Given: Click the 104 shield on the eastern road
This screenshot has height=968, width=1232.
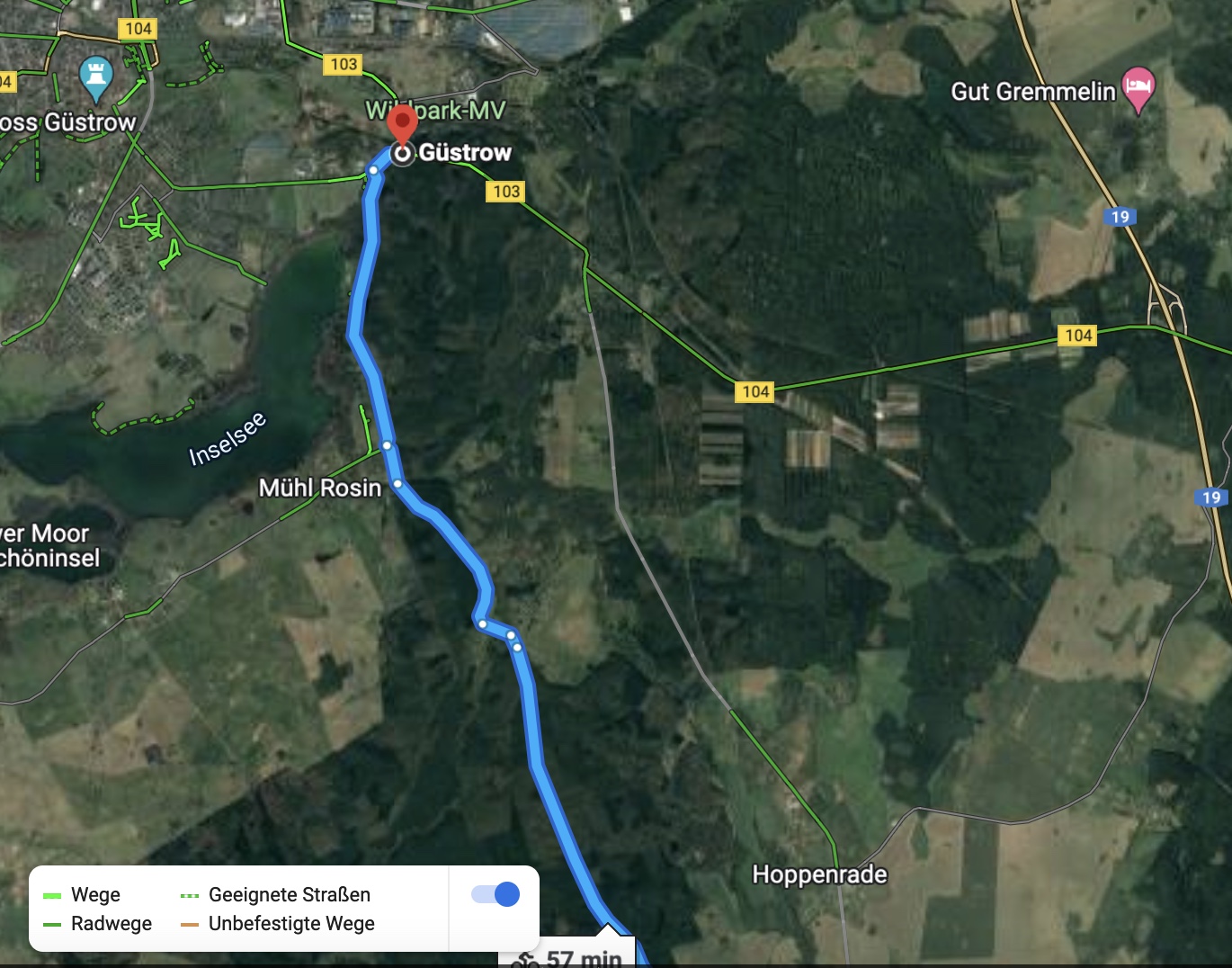Looking at the screenshot, I should coord(1077,336).
